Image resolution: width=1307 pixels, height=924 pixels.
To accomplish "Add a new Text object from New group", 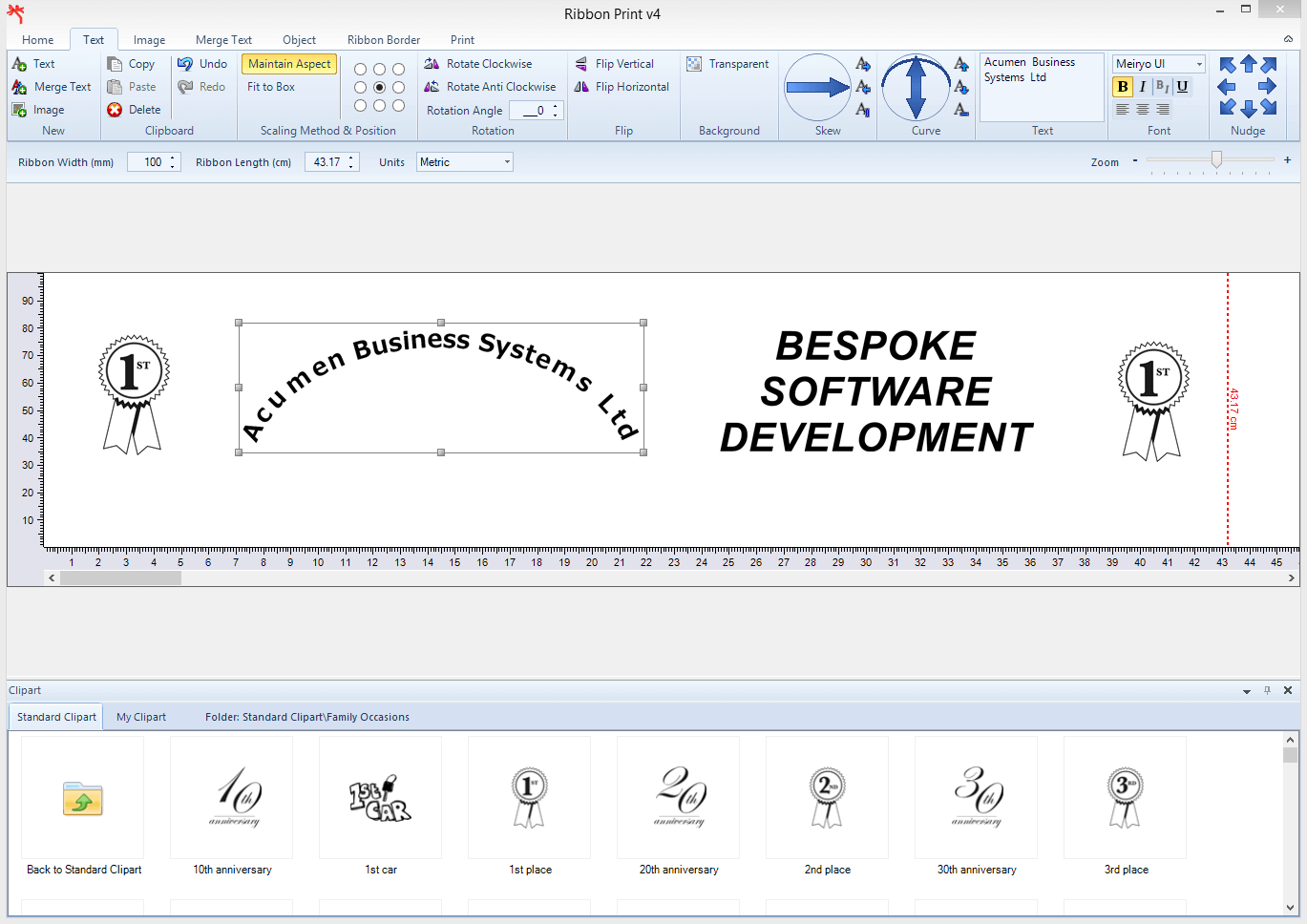I will [x=33, y=64].
